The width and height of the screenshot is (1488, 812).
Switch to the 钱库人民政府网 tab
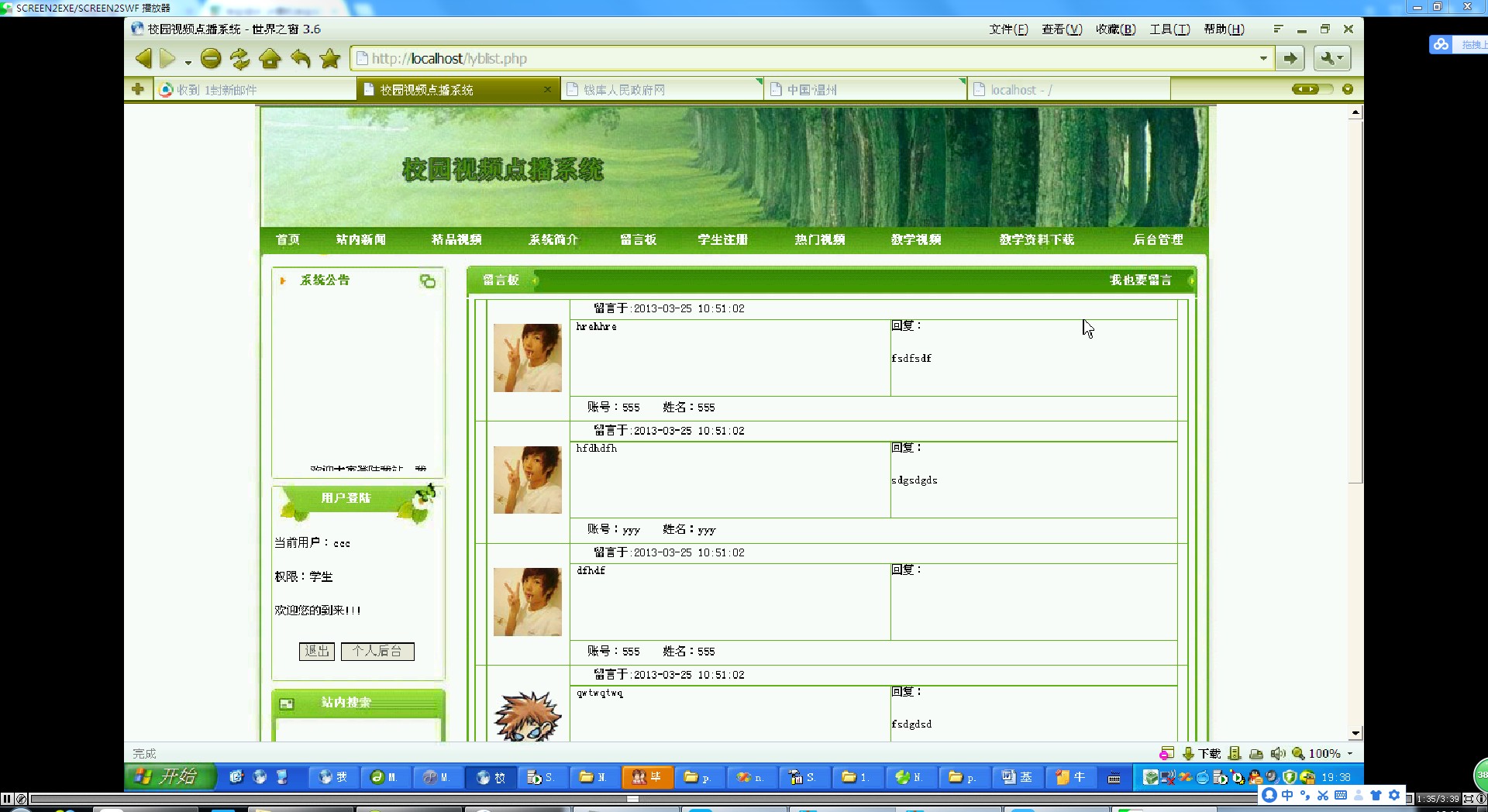pos(663,90)
